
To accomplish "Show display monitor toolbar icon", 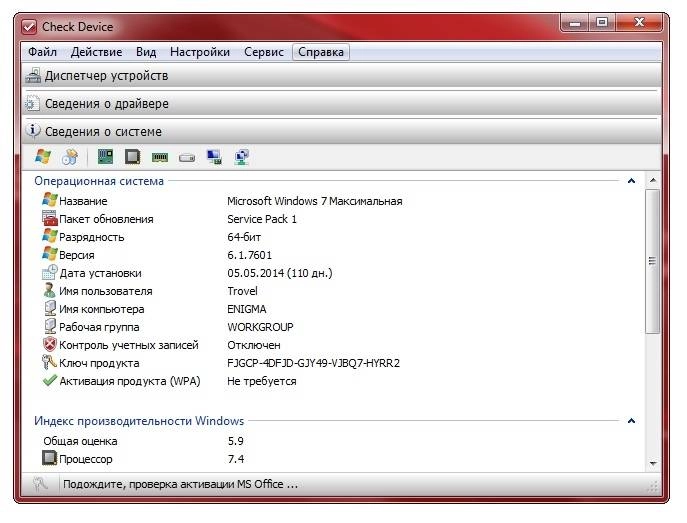I will point(214,157).
